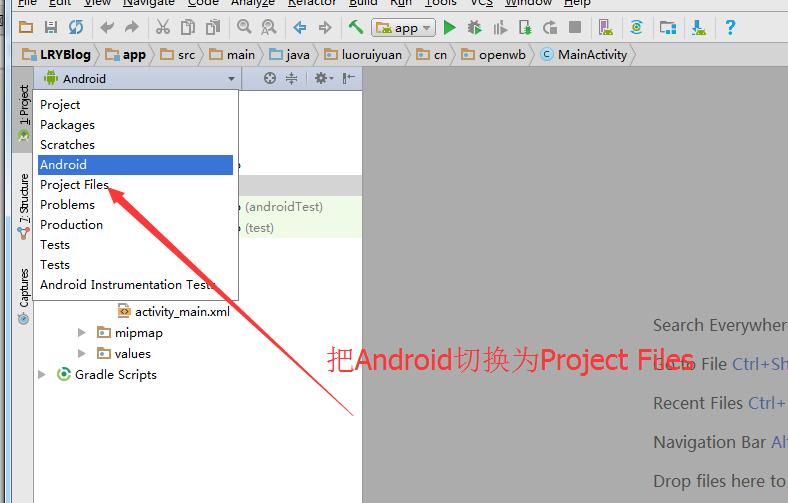Open the Refactor menu

[x=312, y=3]
